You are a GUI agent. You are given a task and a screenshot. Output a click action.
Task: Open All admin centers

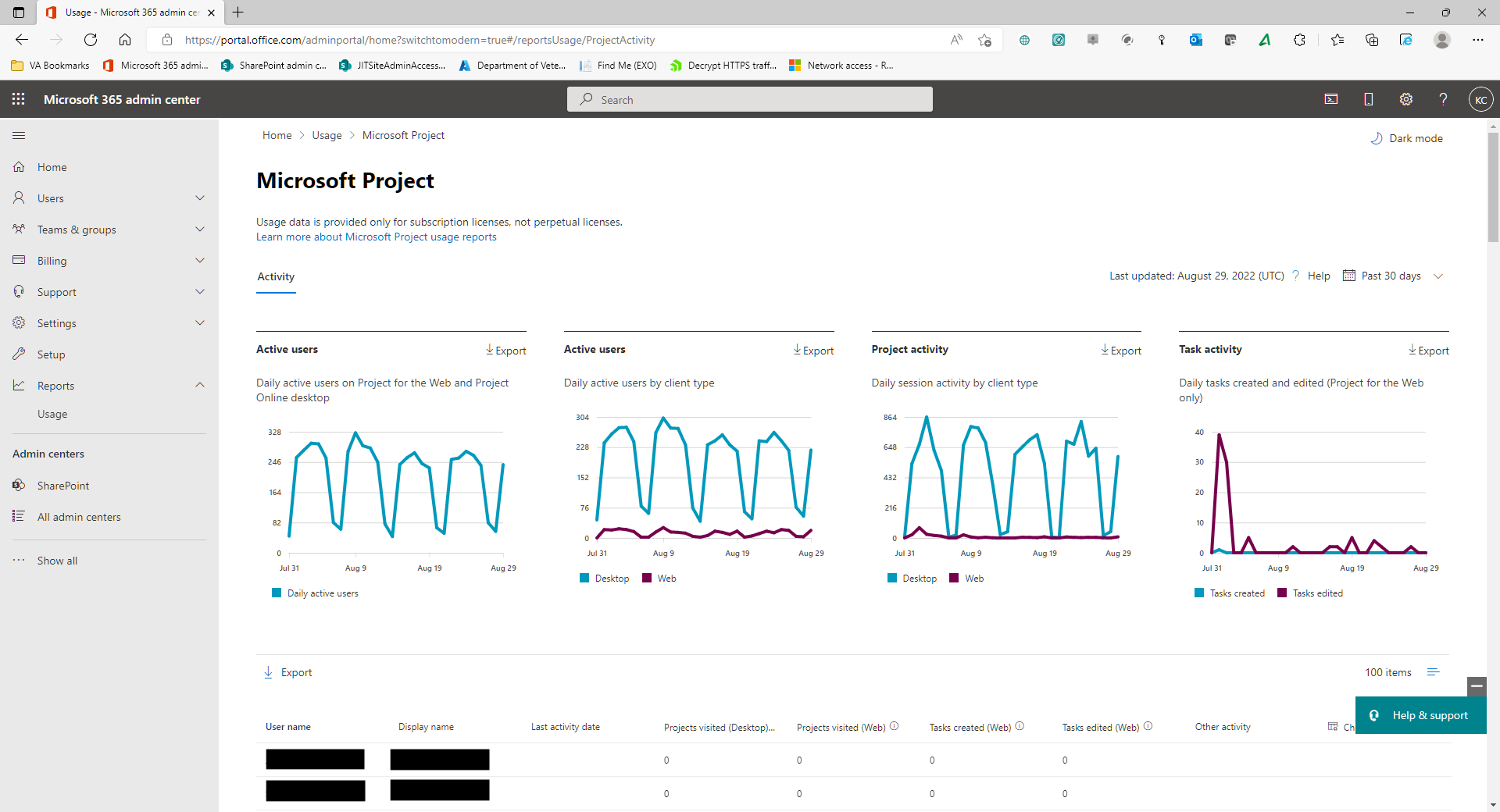click(x=109, y=517)
